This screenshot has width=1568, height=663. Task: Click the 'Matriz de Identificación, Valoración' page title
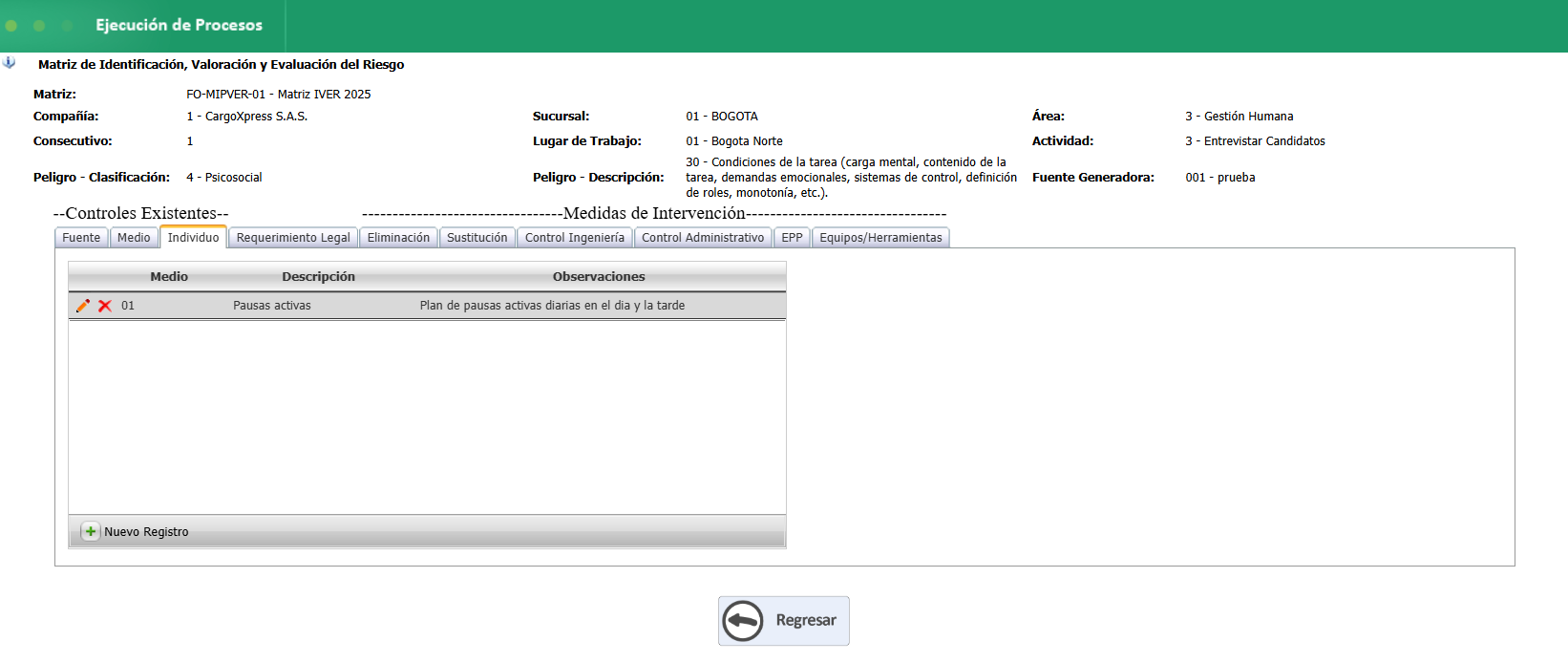221,65
